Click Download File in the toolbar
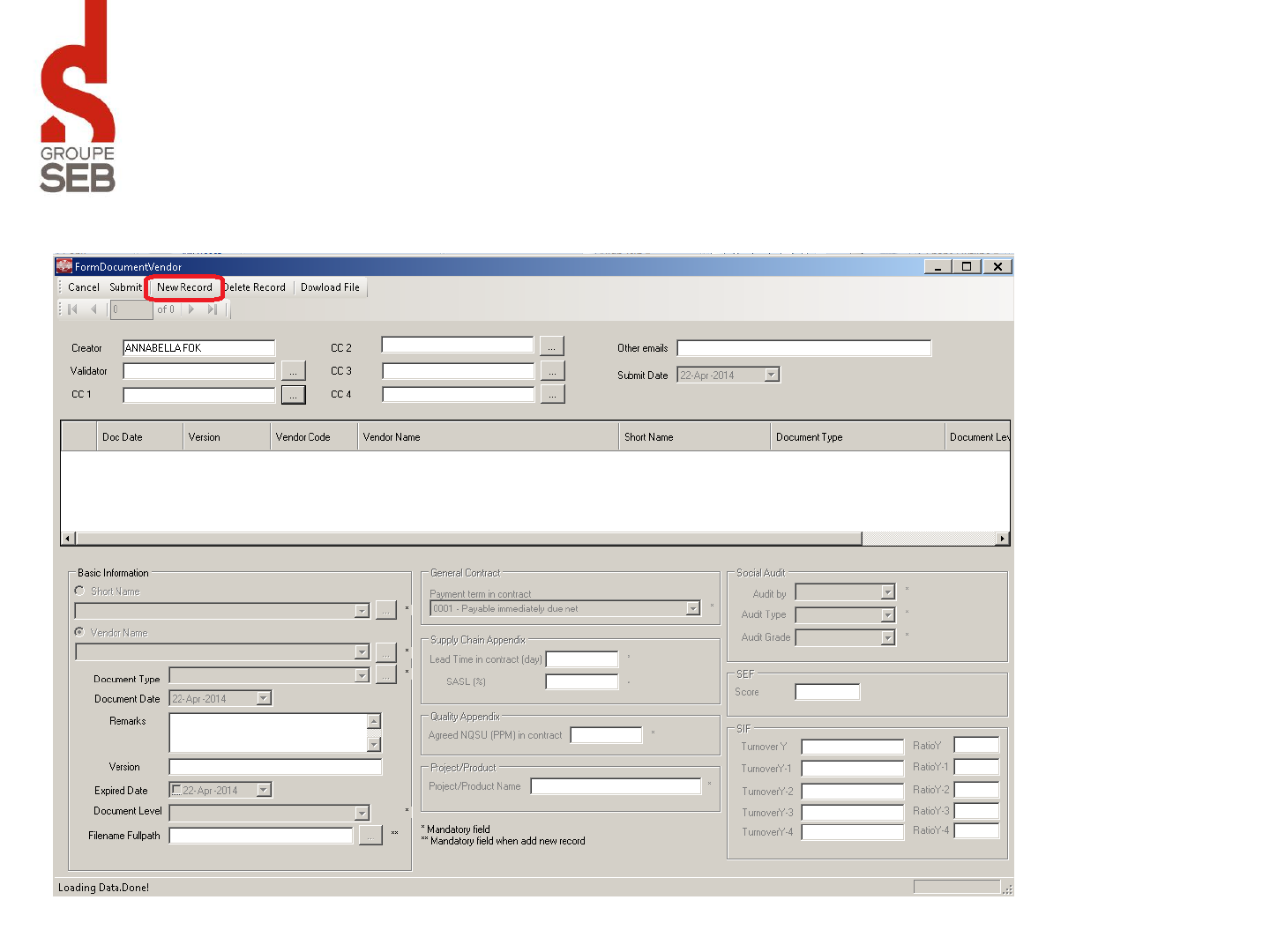This screenshot has height=952, width=1270. pyautogui.click(x=330, y=287)
